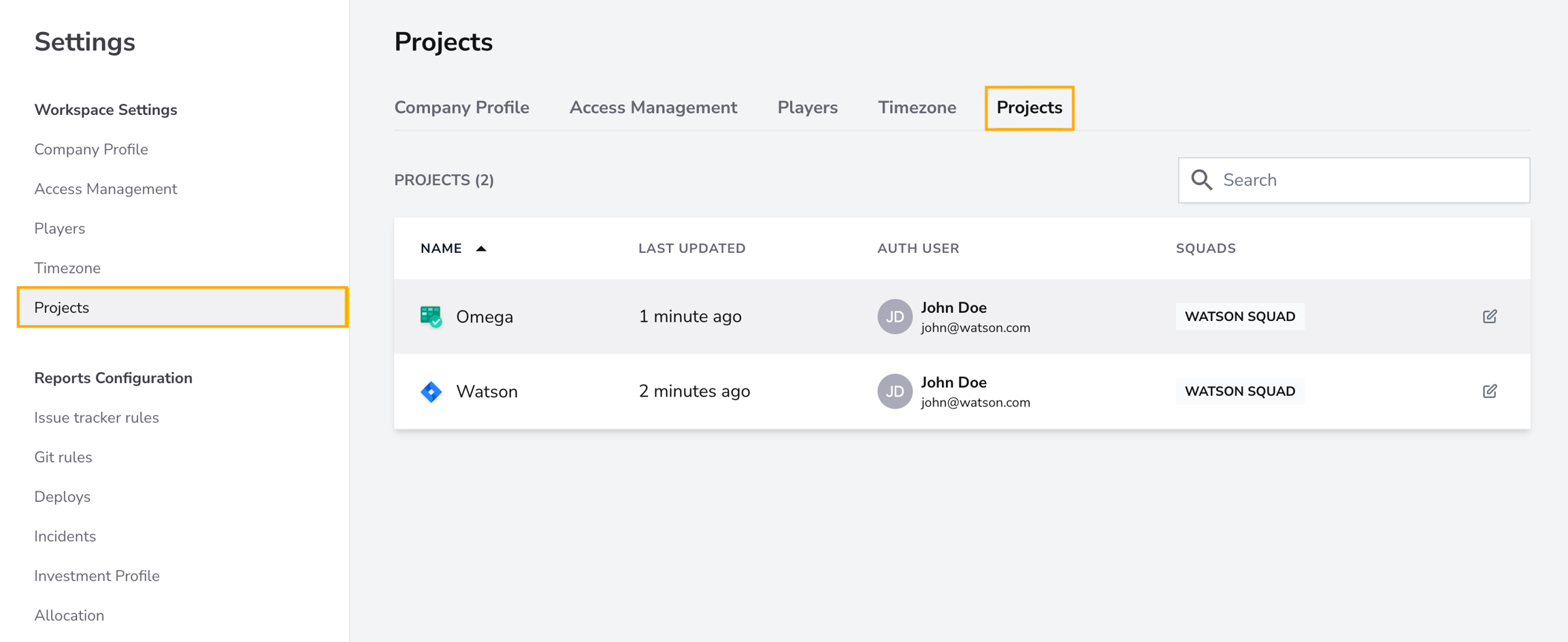Click the Watson project Jira diamond icon
The height and width of the screenshot is (642, 1568).
pyautogui.click(x=431, y=392)
